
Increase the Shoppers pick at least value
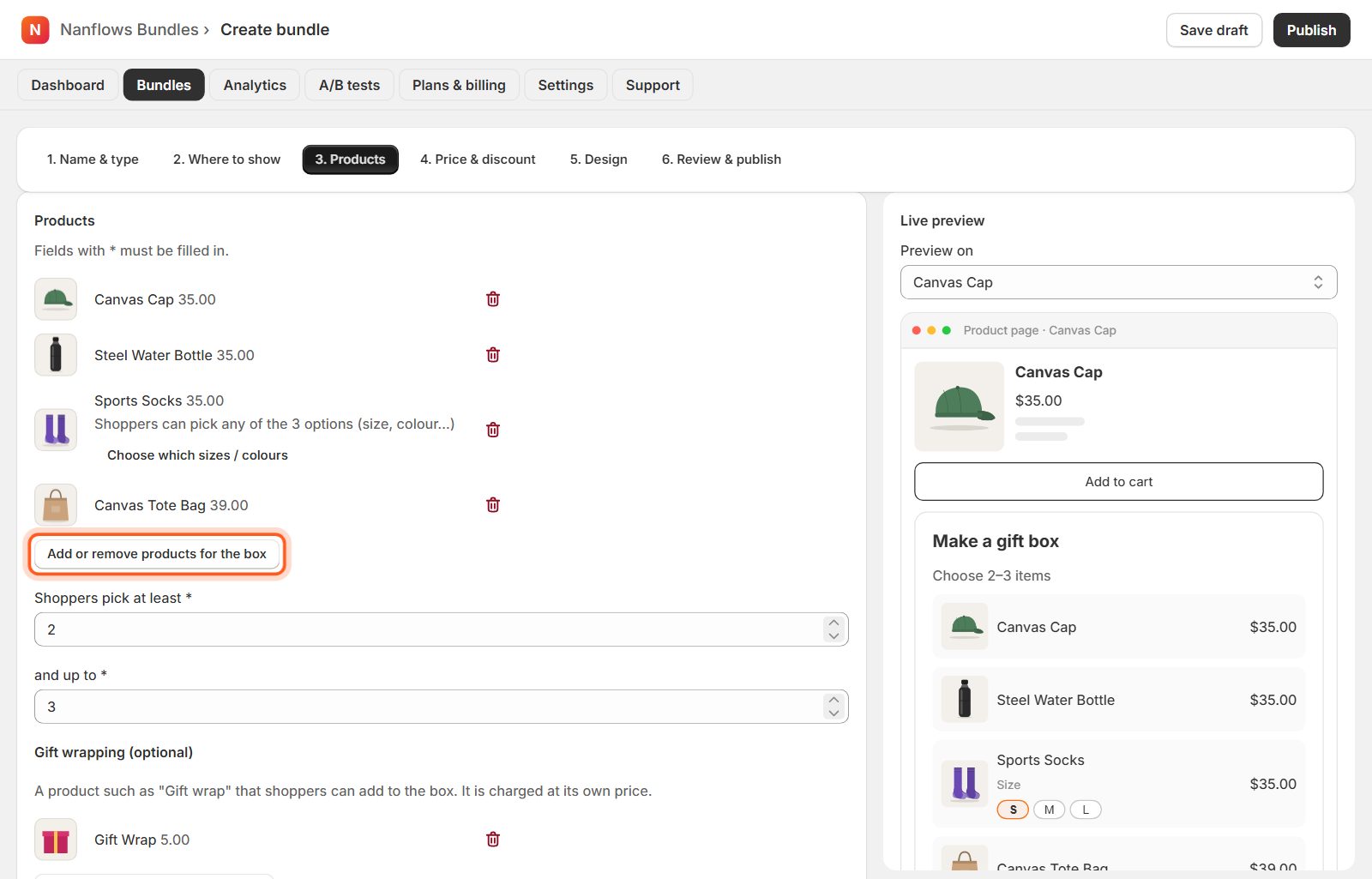pos(833,623)
